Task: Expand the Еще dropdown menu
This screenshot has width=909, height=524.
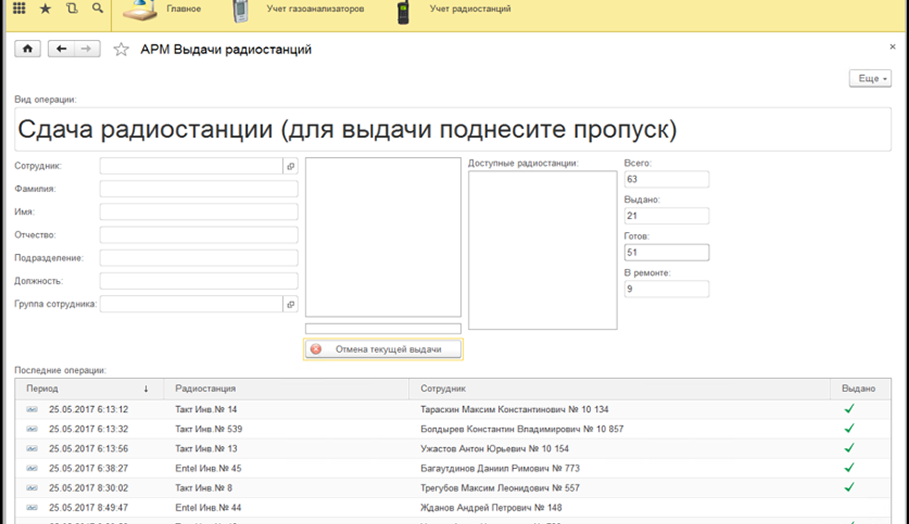Action: 869,78
